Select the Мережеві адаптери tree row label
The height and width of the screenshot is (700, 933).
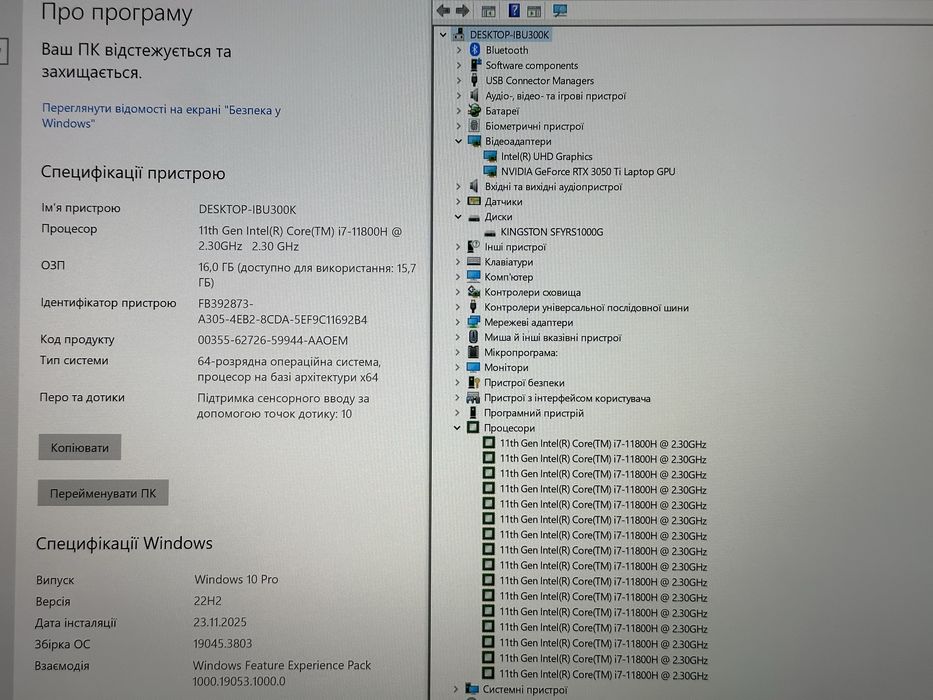[528, 323]
